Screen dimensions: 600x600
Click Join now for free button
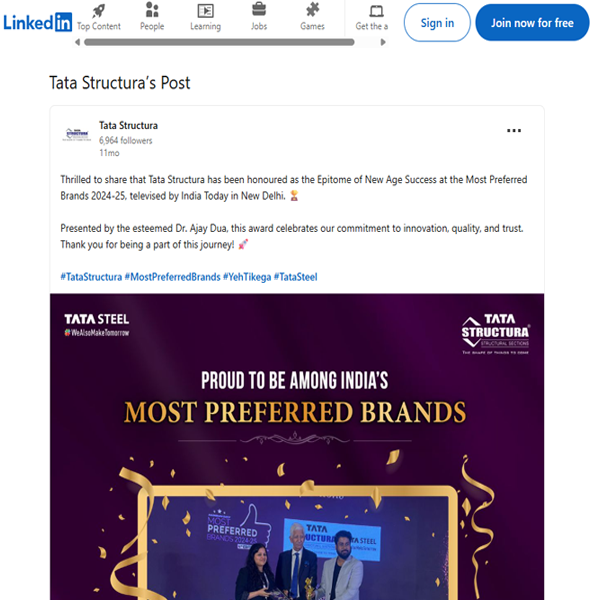(x=532, y=23)
